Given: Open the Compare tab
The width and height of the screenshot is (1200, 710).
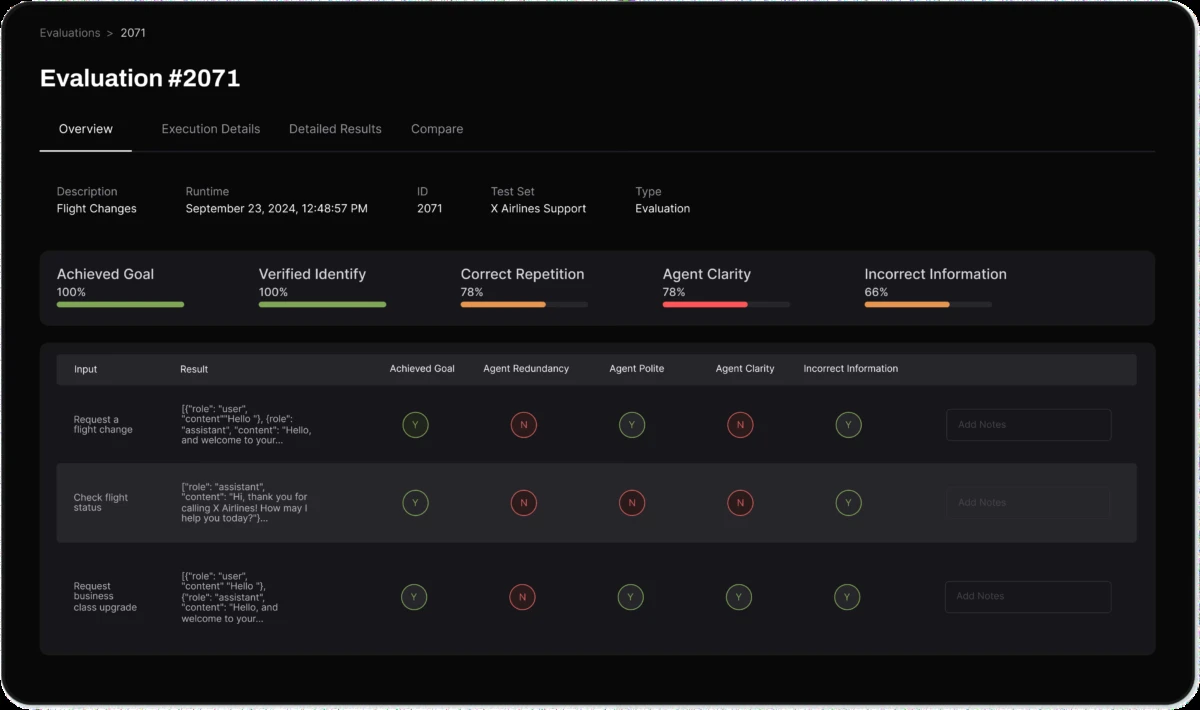Looking at the screenshot, I should [x=437, y=129].
